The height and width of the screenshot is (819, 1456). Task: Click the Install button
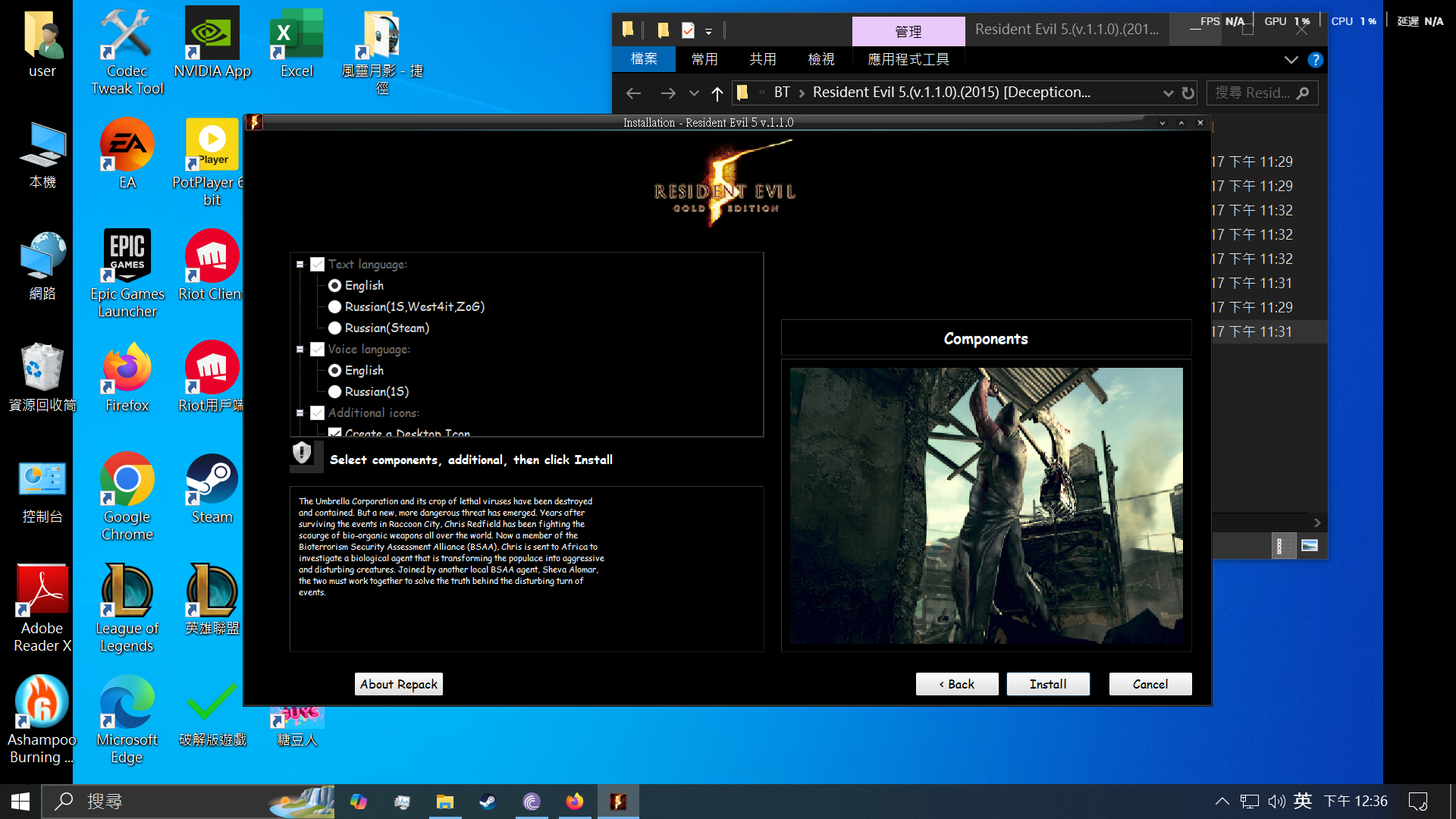pos(1048,684)
